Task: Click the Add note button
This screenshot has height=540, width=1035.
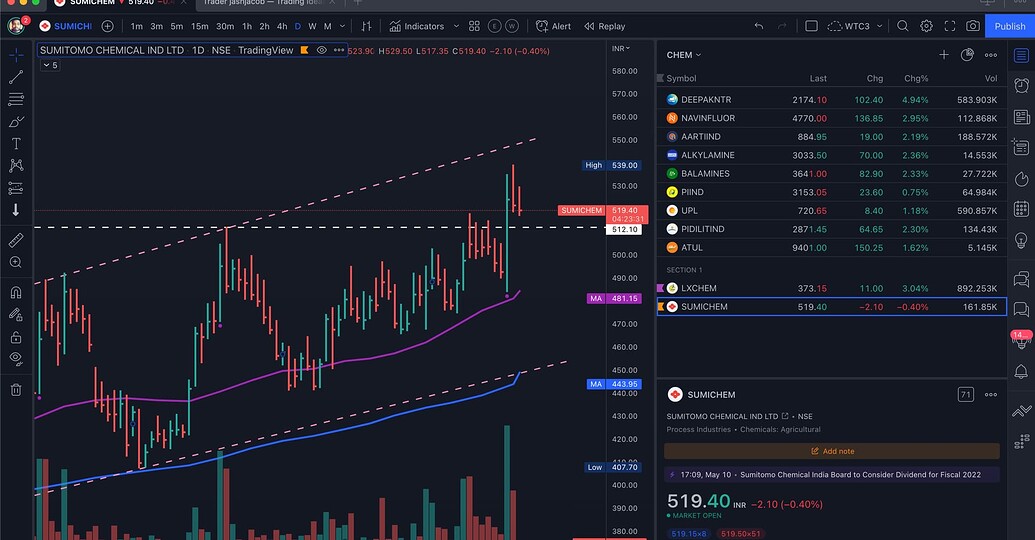Action: point(832,452)
